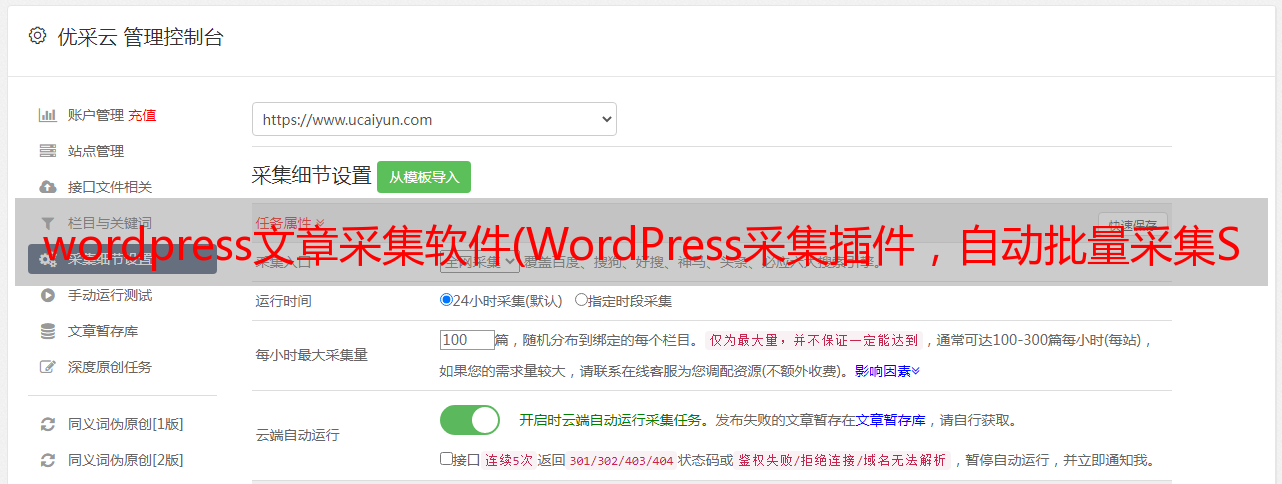Open the https://www.ucaiyun.com site dropdown

434,119
